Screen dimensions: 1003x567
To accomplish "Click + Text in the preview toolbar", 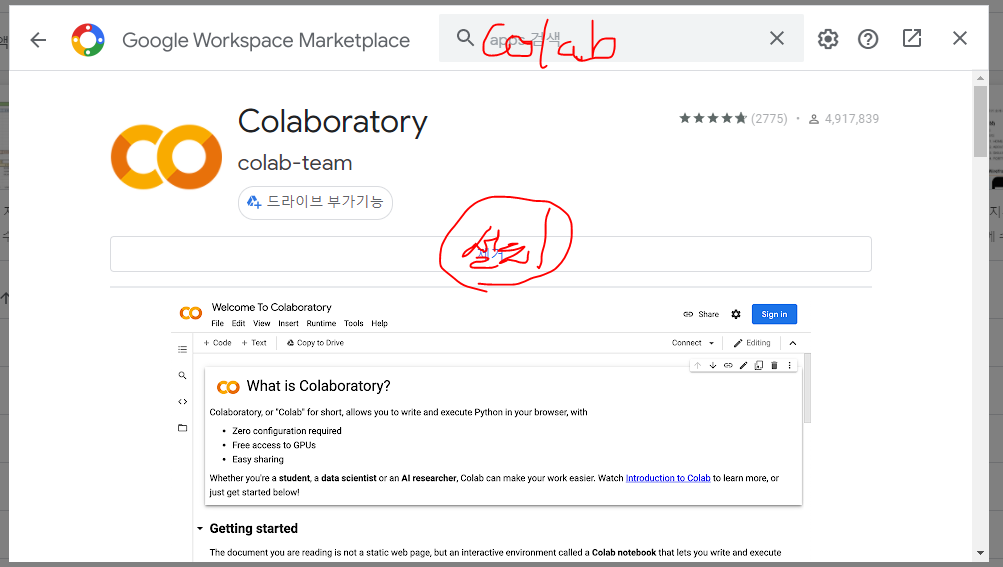I will pos(254,343).
